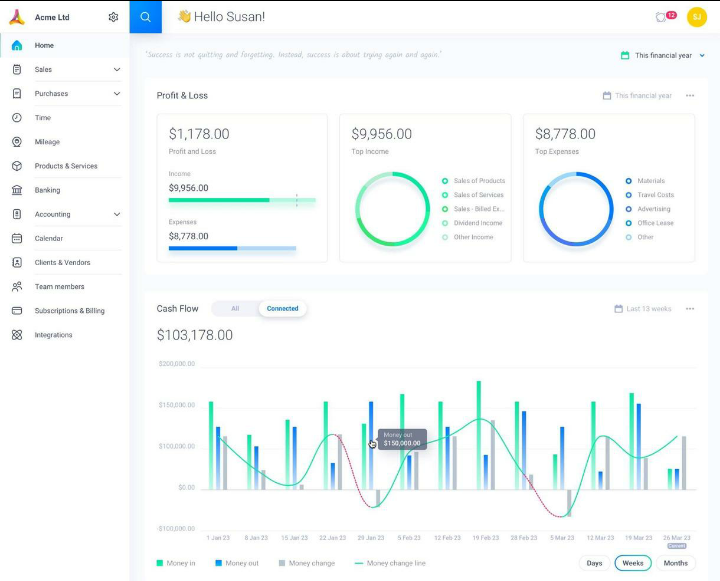Open Profit & Loss three-dot options menu
Screen dimensions: 720x581
click(690, 96)
